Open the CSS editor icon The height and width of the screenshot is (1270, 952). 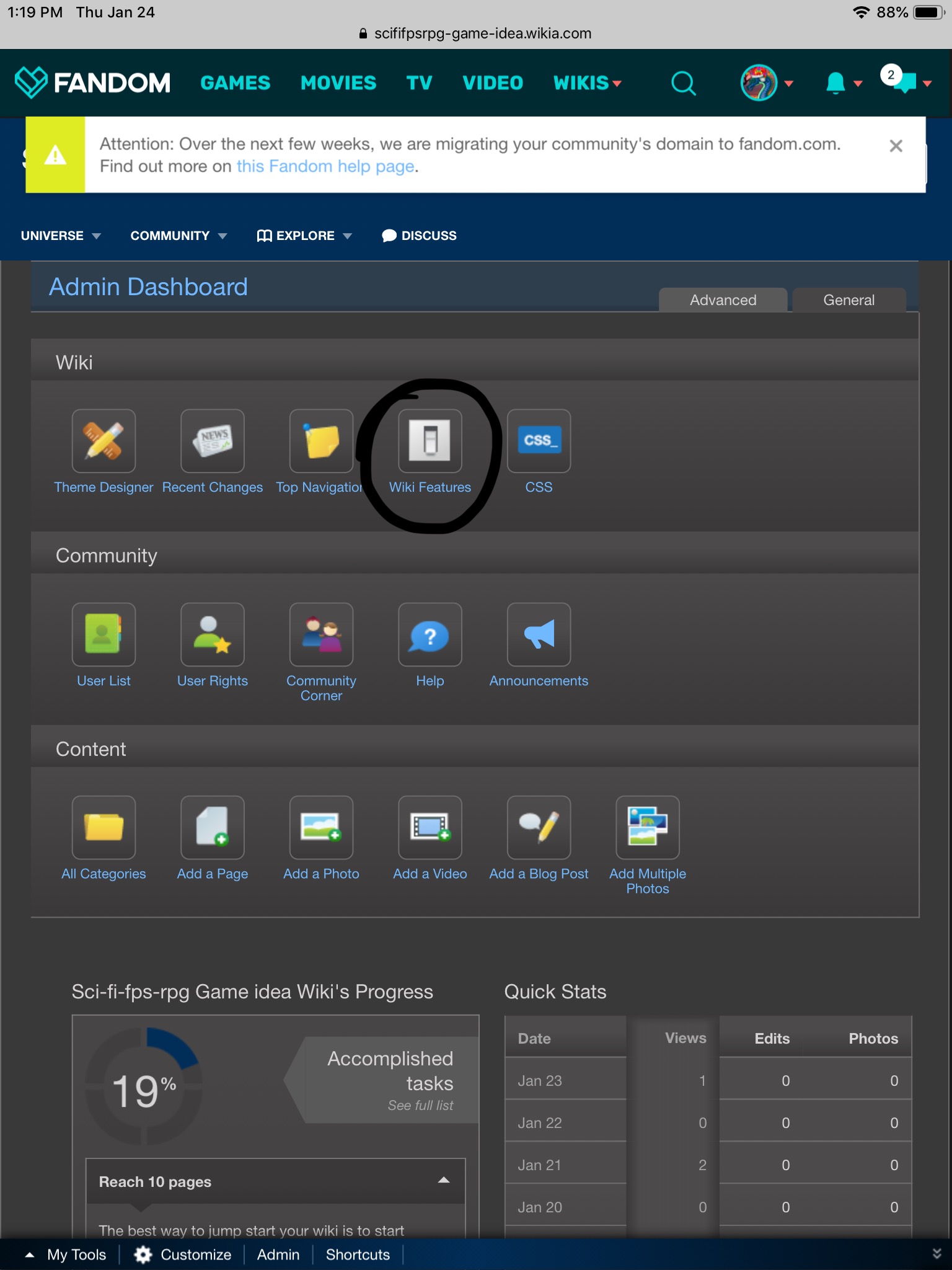pyautogui.click(x=539, y=441)
